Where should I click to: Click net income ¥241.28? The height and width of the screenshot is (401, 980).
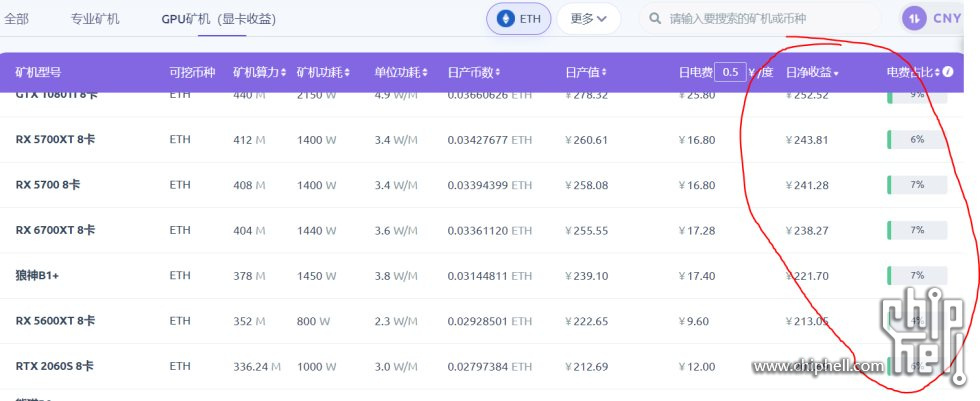click(807, 186)
